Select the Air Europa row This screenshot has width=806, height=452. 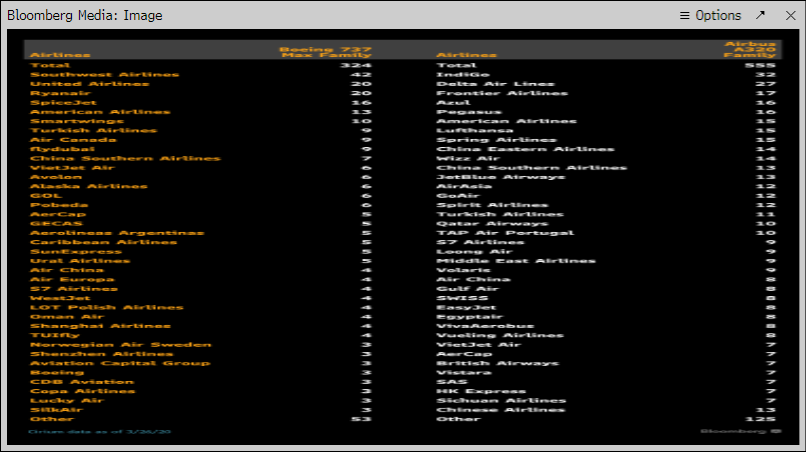tap(200, 279)
